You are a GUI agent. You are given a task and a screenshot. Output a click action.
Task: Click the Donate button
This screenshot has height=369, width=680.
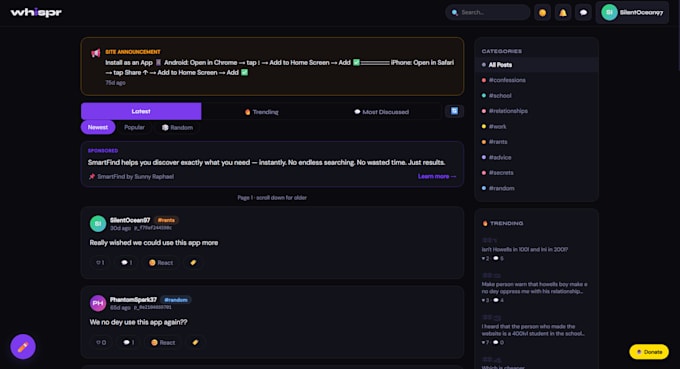pyautogui.click(x=649, y=352)
